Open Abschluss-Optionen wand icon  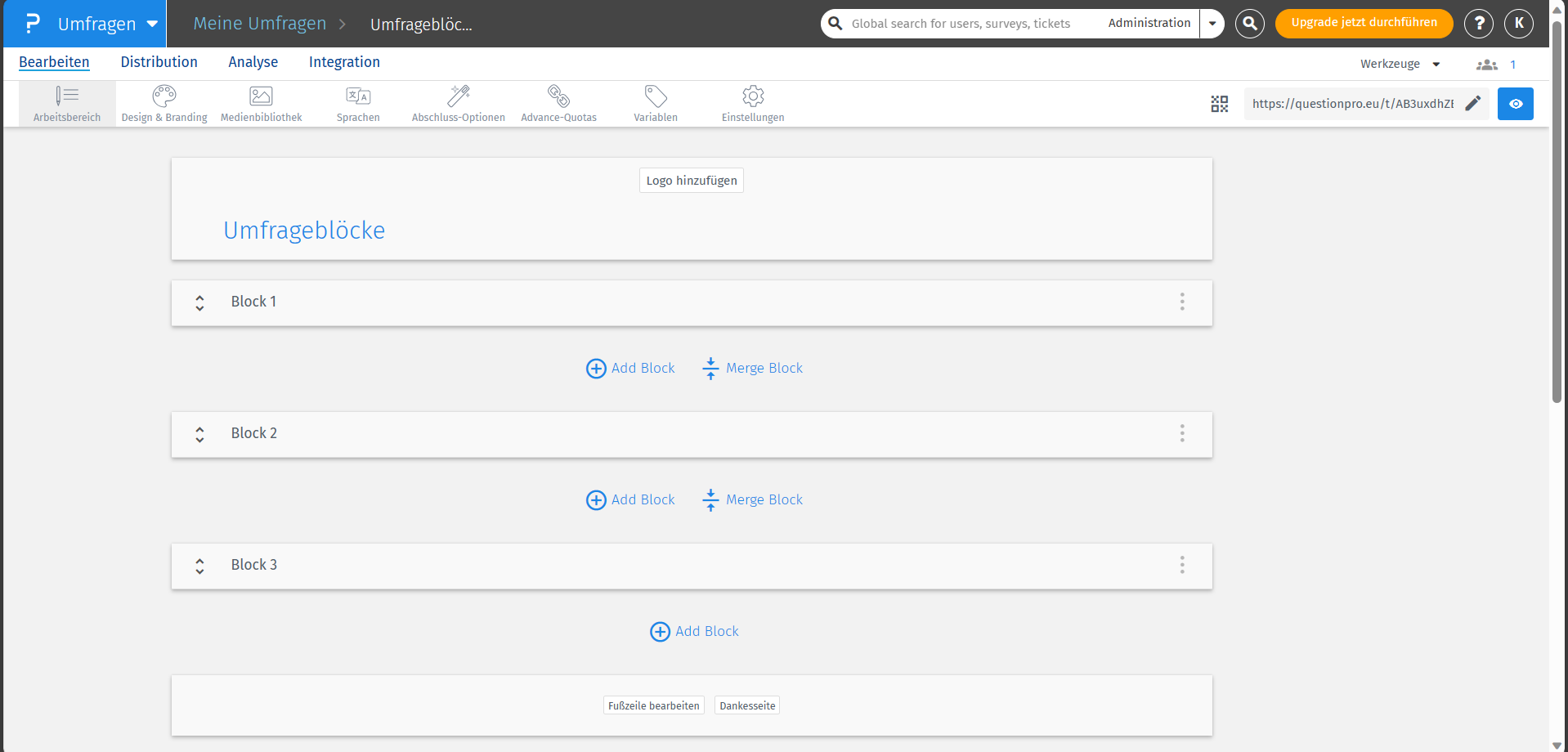pyautogui.click(x=458, y=104)
